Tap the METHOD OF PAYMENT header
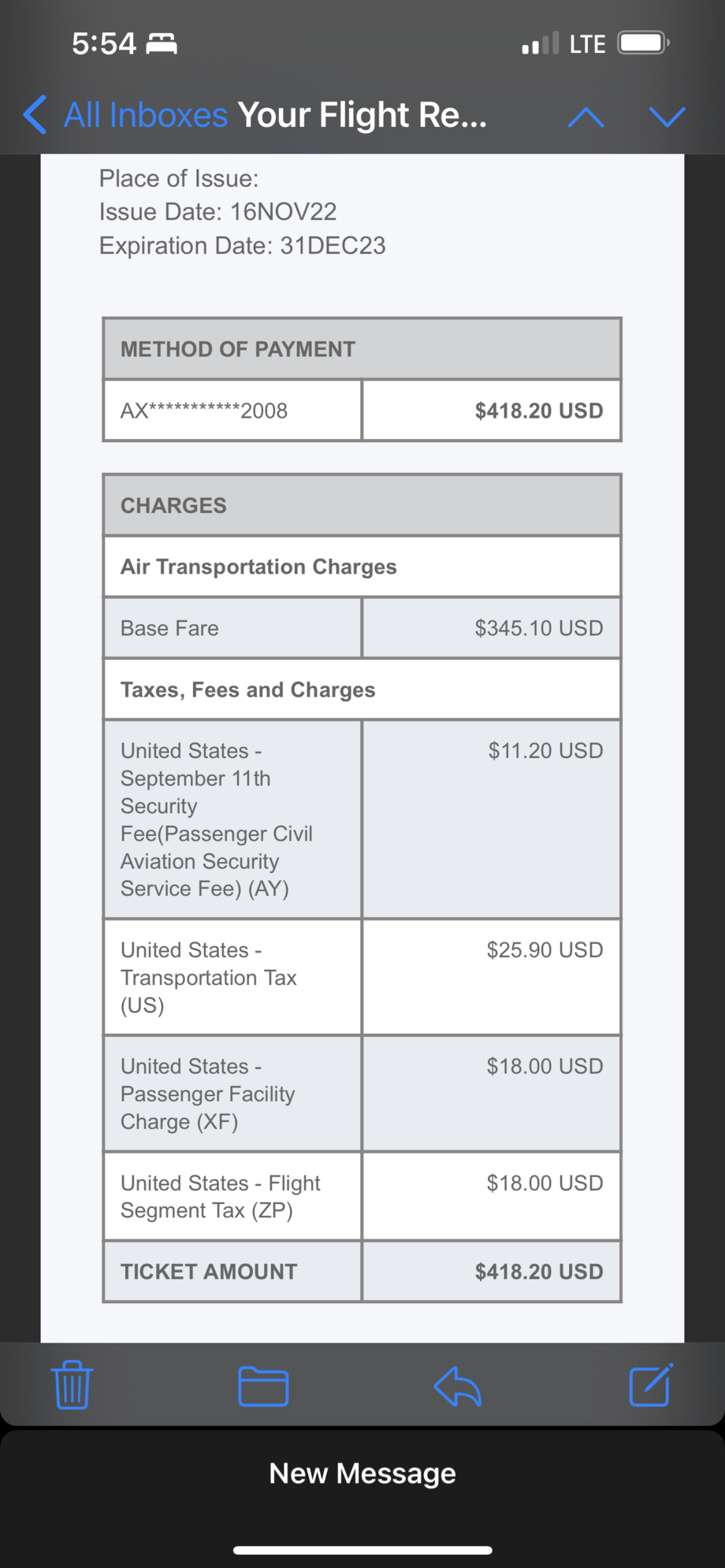This screenshot has height=1568, width=725. pyautogui.click(x=238, y=349)
